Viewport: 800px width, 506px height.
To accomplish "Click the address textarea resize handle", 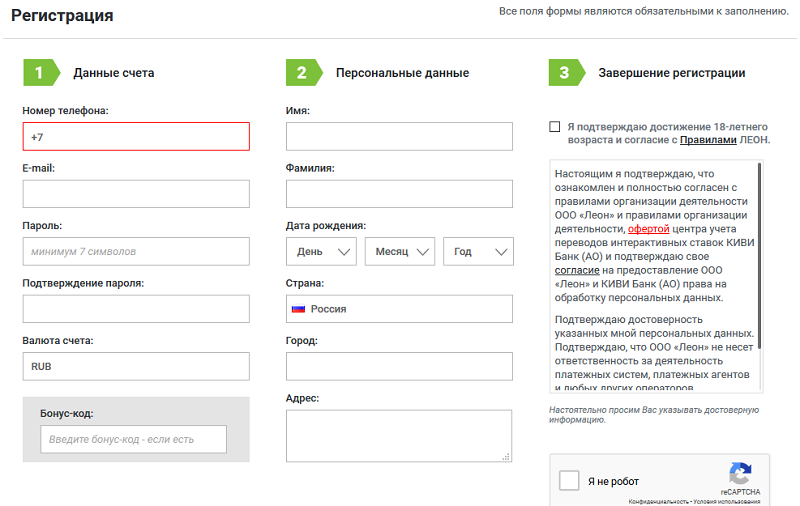I will coord(505,456).
